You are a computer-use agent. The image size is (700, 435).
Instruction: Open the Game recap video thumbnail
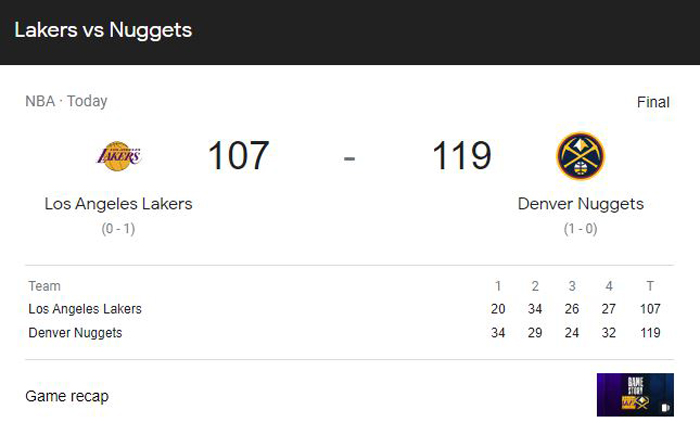pos(635,395)
